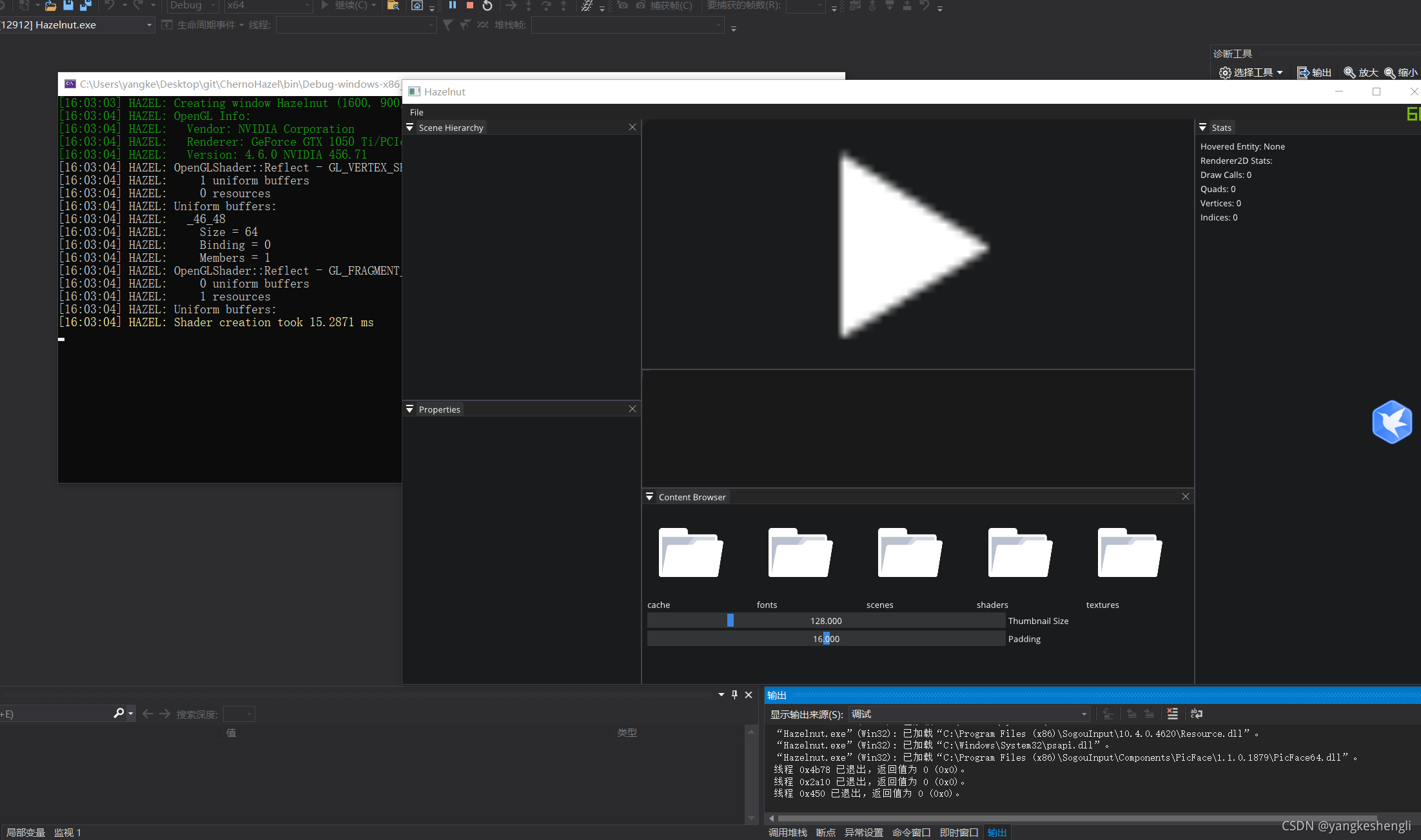Open the File menu in Hazelnut
The height and width of the screenshot is (840, 1421).
pyautogui.click(x=416, y=112)
